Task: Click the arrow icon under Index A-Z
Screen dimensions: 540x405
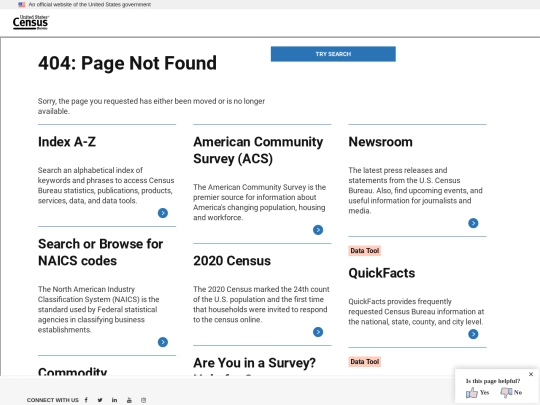Action: [163, 213]
